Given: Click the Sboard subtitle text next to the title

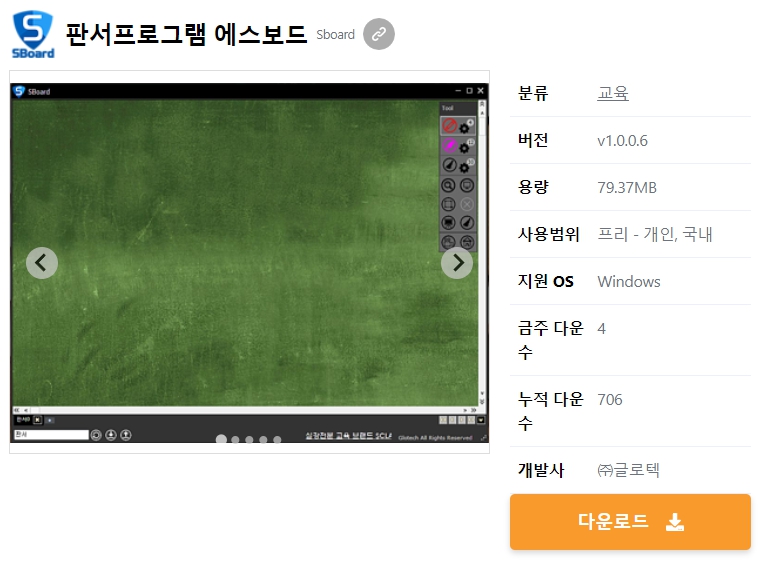Looking at the screenshot, I should (335, 35).
